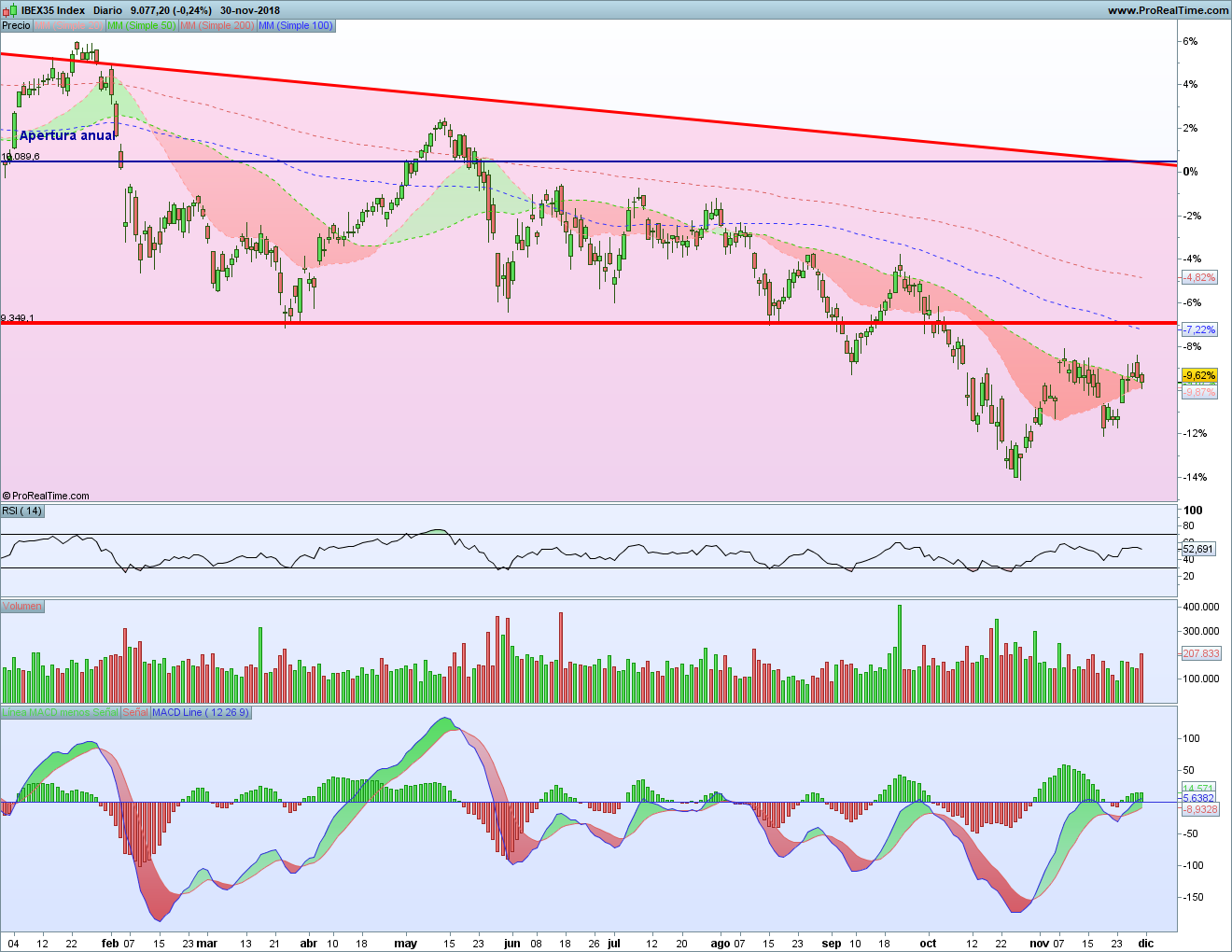Click the Línea MACD menos Señal label
1232x952 pixels.
point(60,712)
